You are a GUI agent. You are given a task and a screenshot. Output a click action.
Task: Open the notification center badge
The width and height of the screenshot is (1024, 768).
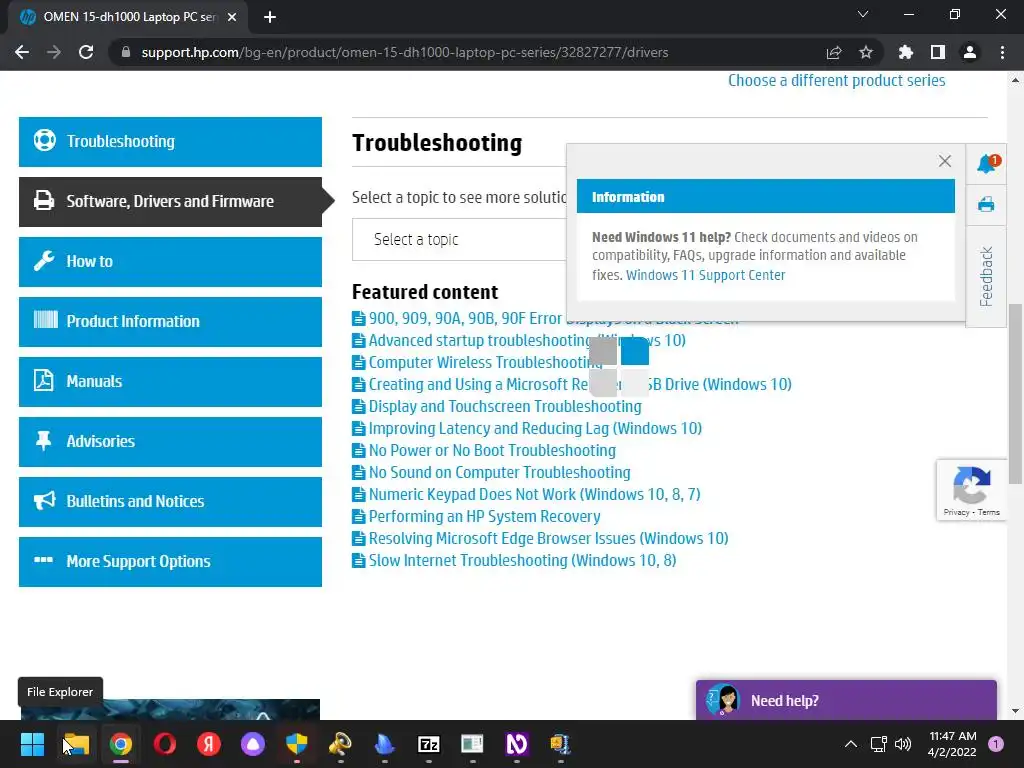point(996,744)
